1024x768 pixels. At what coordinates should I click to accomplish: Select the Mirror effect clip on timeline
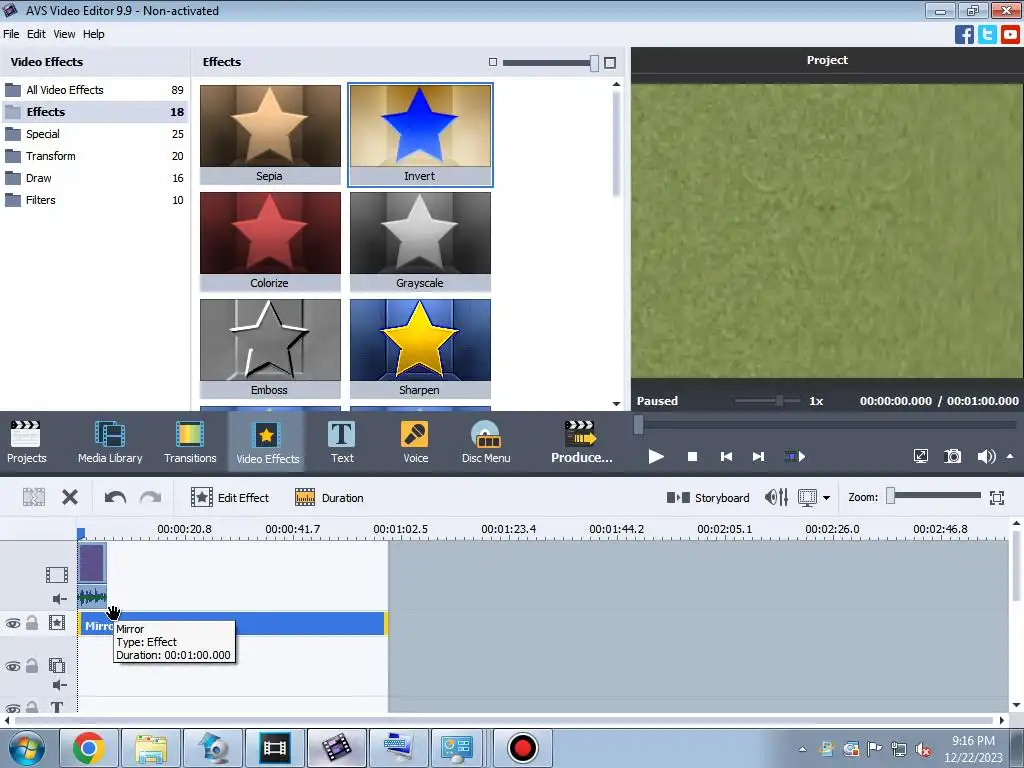tap(233, 624)
